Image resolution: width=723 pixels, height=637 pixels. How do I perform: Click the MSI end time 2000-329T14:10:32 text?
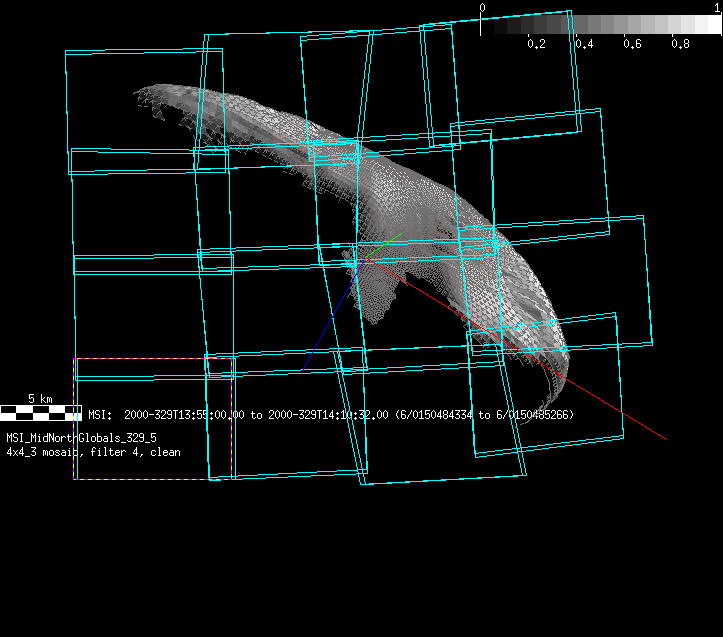328,414
